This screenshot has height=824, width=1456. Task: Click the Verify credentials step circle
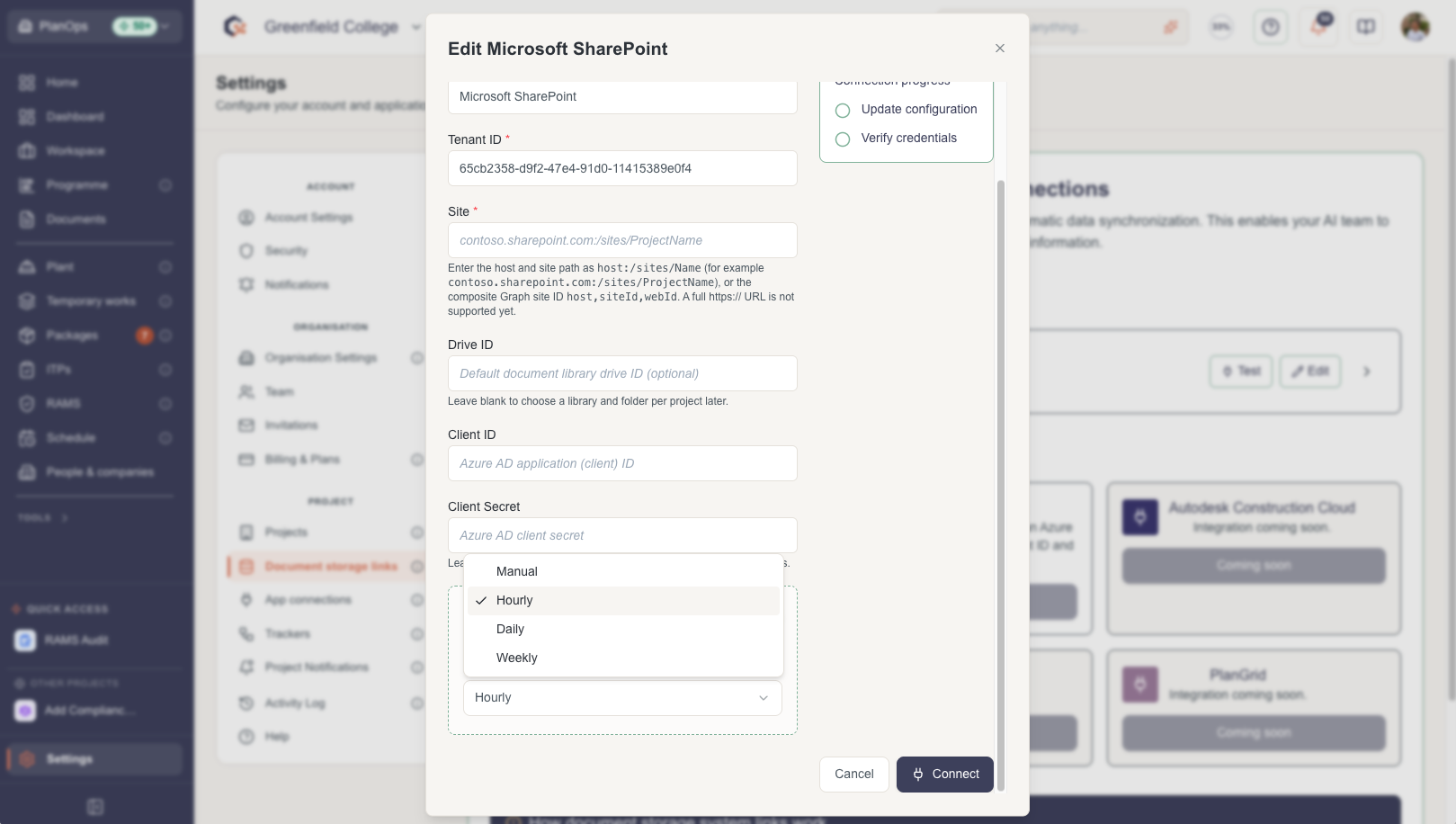[x=843, y=139]
